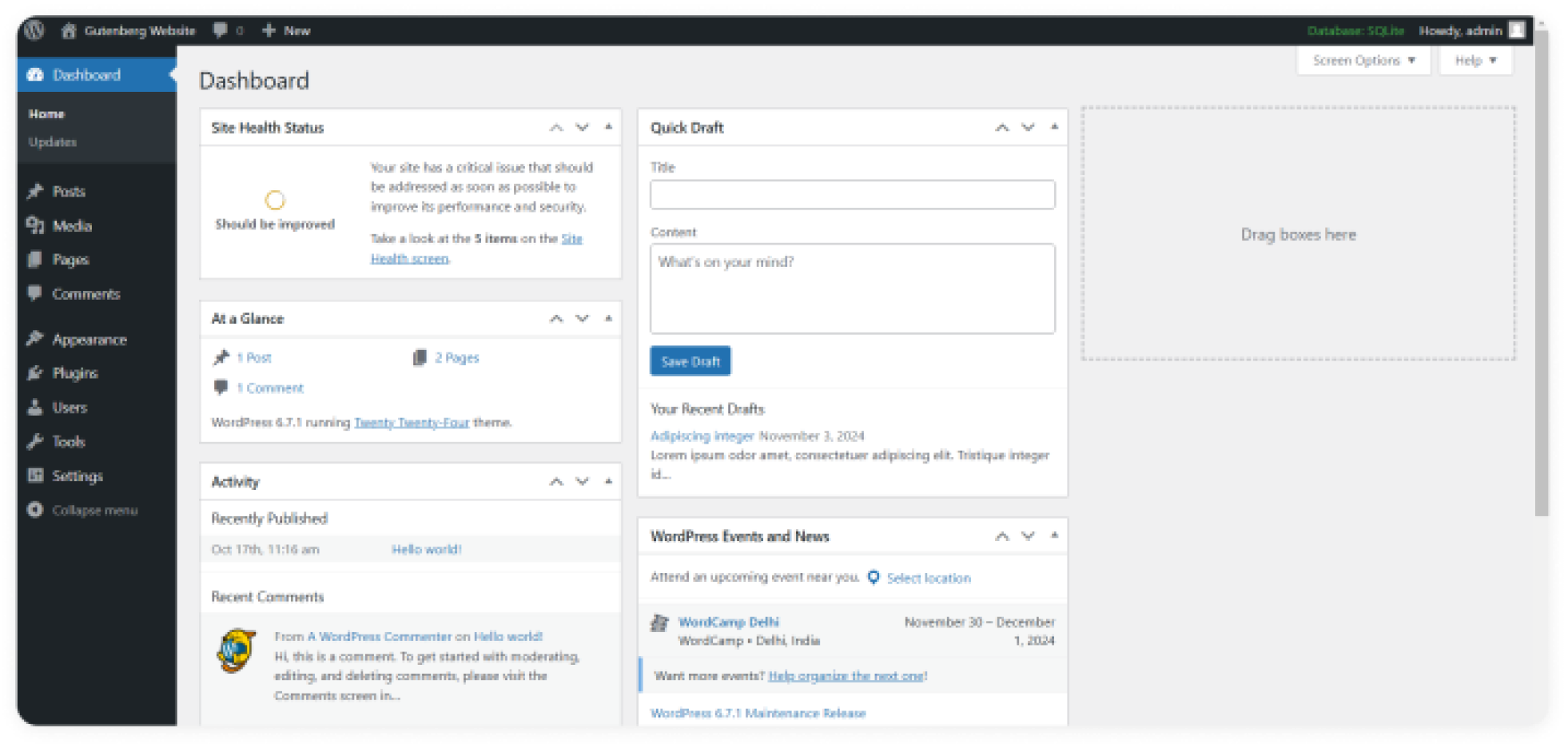
Task: Click the Collapse menu arrow icon
Action: 35,510
